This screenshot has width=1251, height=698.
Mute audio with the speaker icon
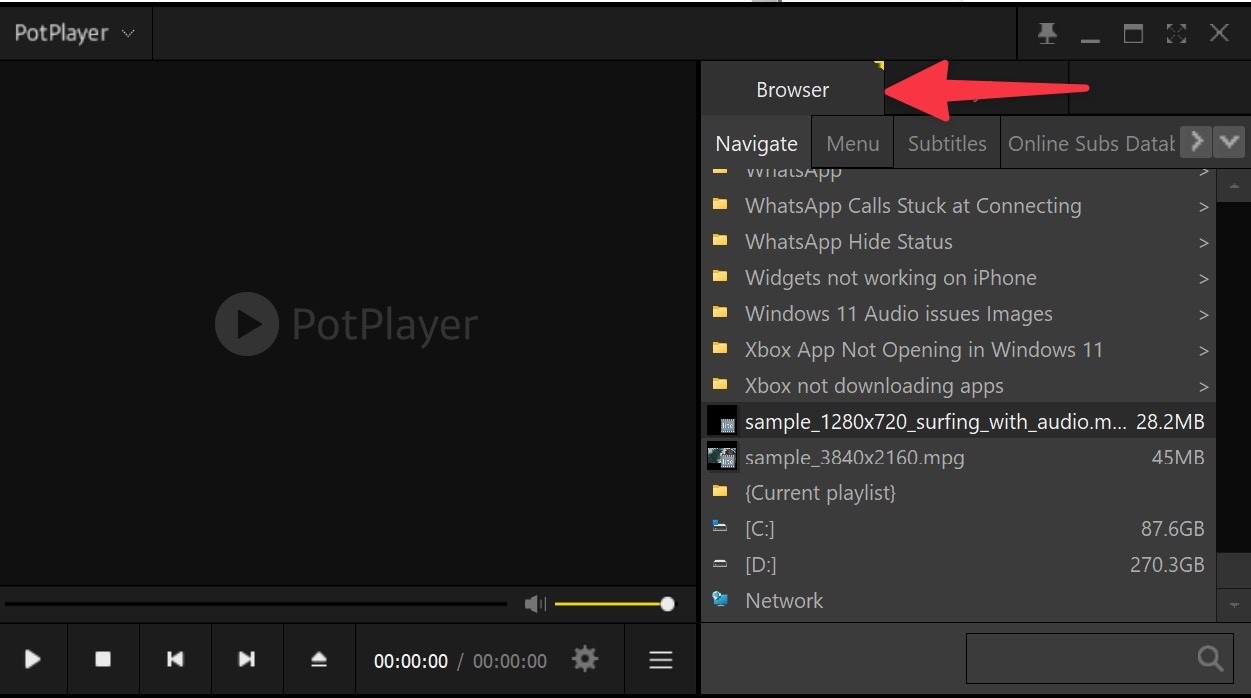[x=536, y=604]
